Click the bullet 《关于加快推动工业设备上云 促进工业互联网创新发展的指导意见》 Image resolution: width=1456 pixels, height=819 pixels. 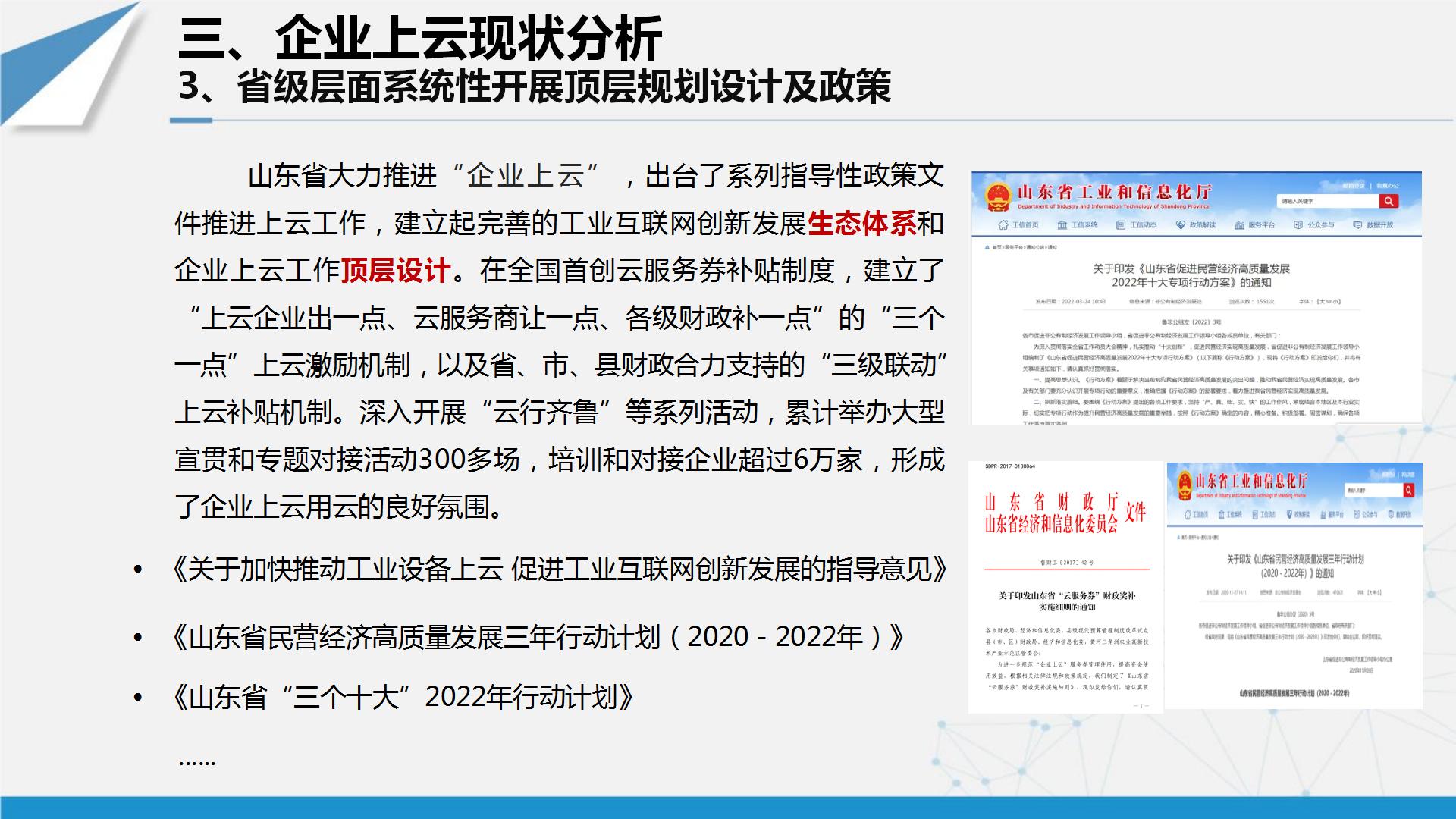tap(560, 569)
